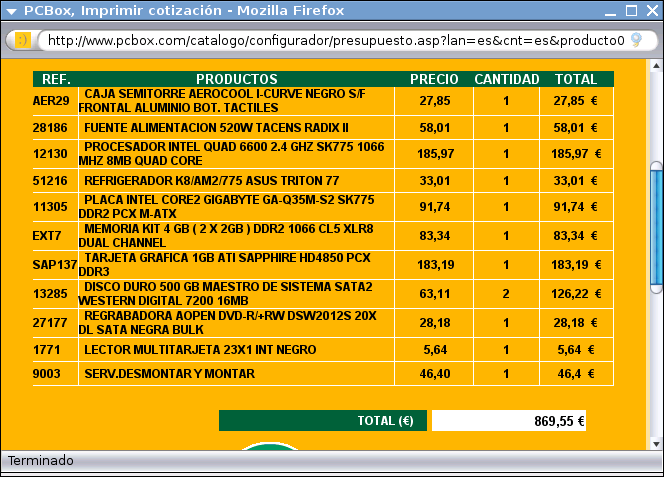Click the vertical scrollbar thumb
Screen dimensions: 664x477
656,227
